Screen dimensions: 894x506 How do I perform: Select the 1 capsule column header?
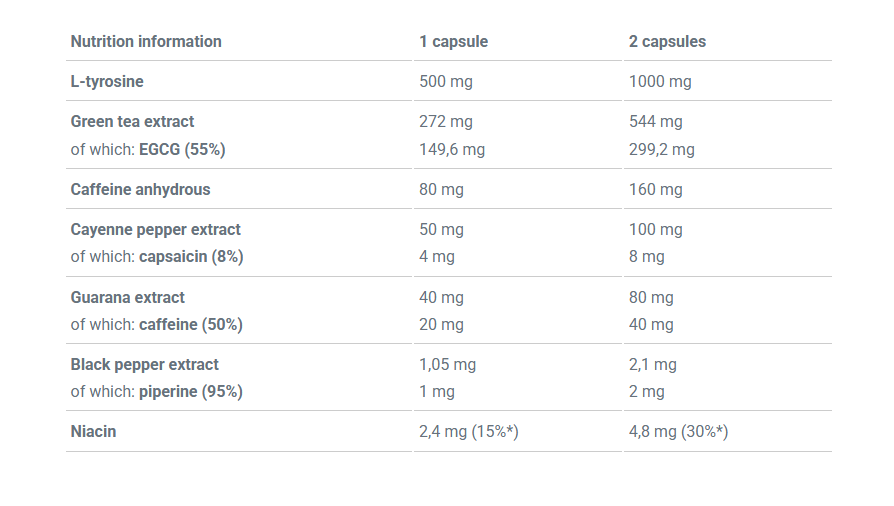point(454,42)
